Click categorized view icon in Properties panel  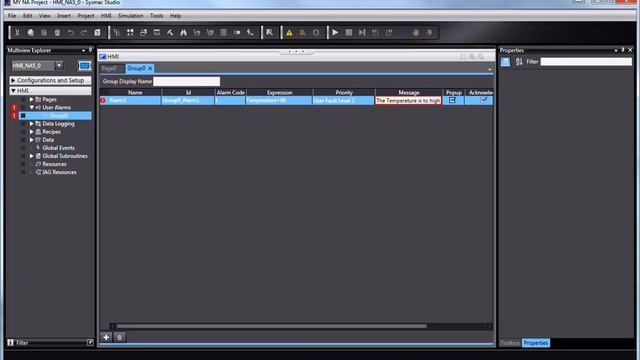(505, 62)
